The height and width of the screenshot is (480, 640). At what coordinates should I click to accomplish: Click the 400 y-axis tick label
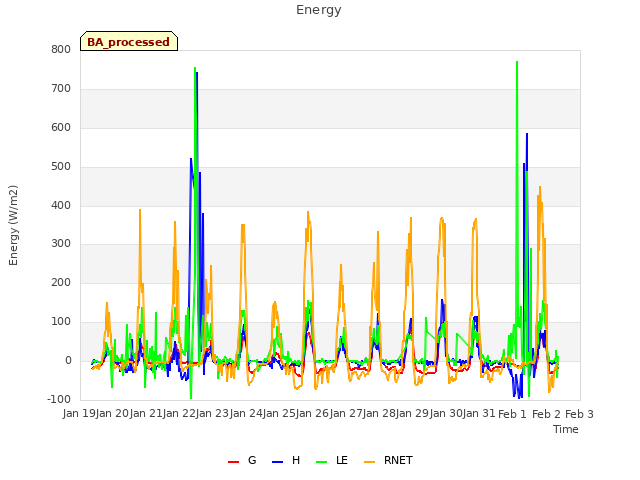[61, 205]
